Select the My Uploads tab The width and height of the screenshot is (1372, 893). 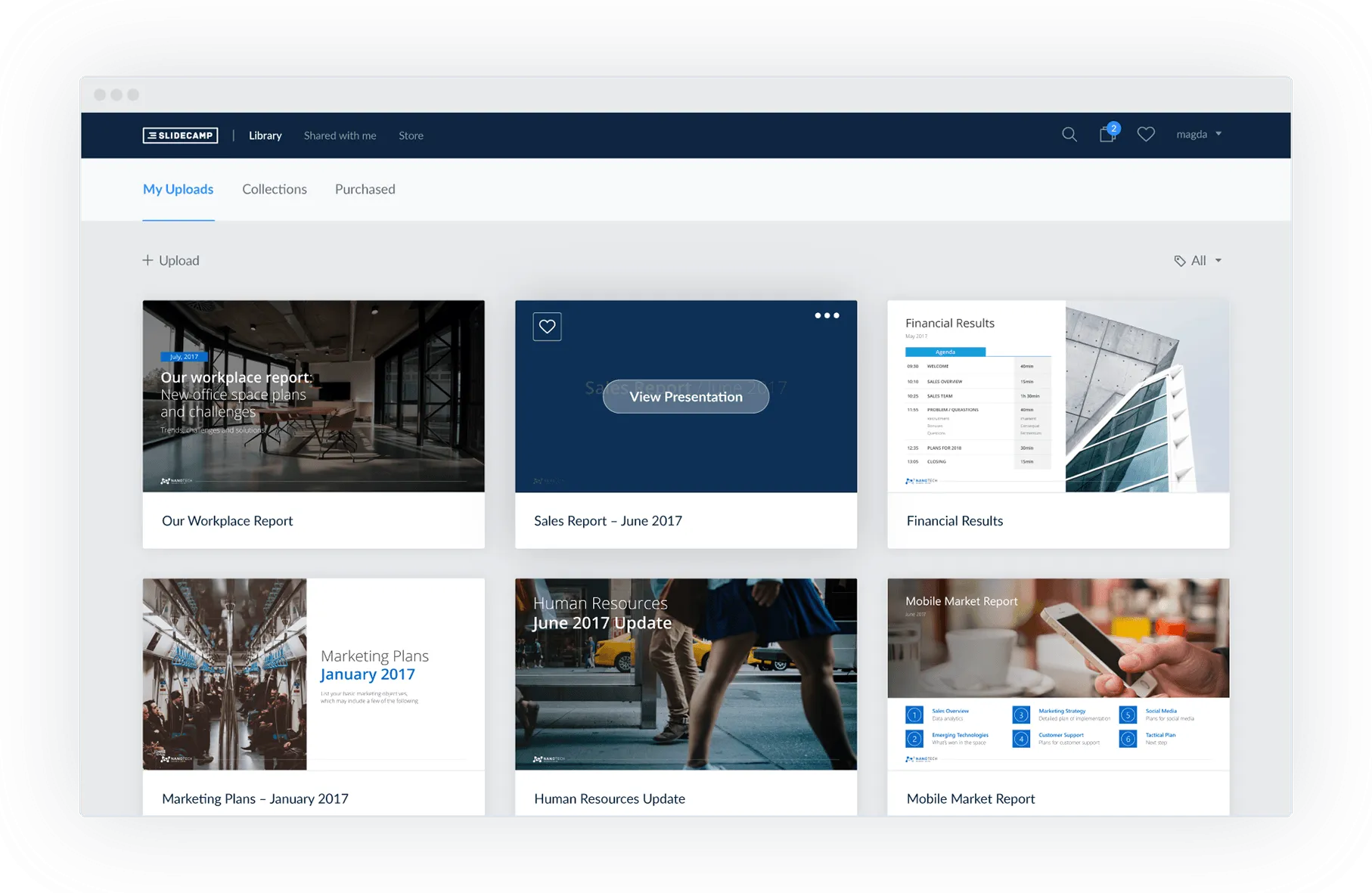coord(178,189)
